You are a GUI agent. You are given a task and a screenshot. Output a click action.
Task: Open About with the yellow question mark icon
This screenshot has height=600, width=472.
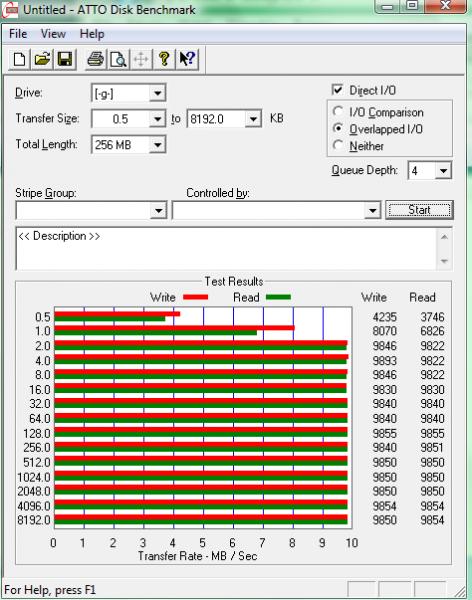[164, 59]
